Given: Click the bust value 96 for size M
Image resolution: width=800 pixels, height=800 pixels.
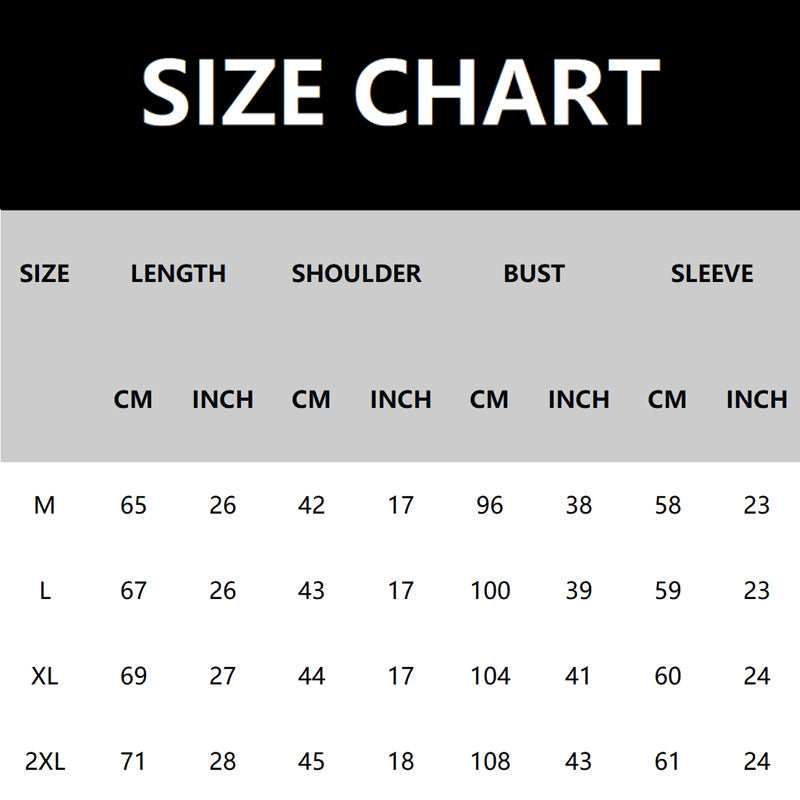Looking at the screenshot, I should pos(490,506).
